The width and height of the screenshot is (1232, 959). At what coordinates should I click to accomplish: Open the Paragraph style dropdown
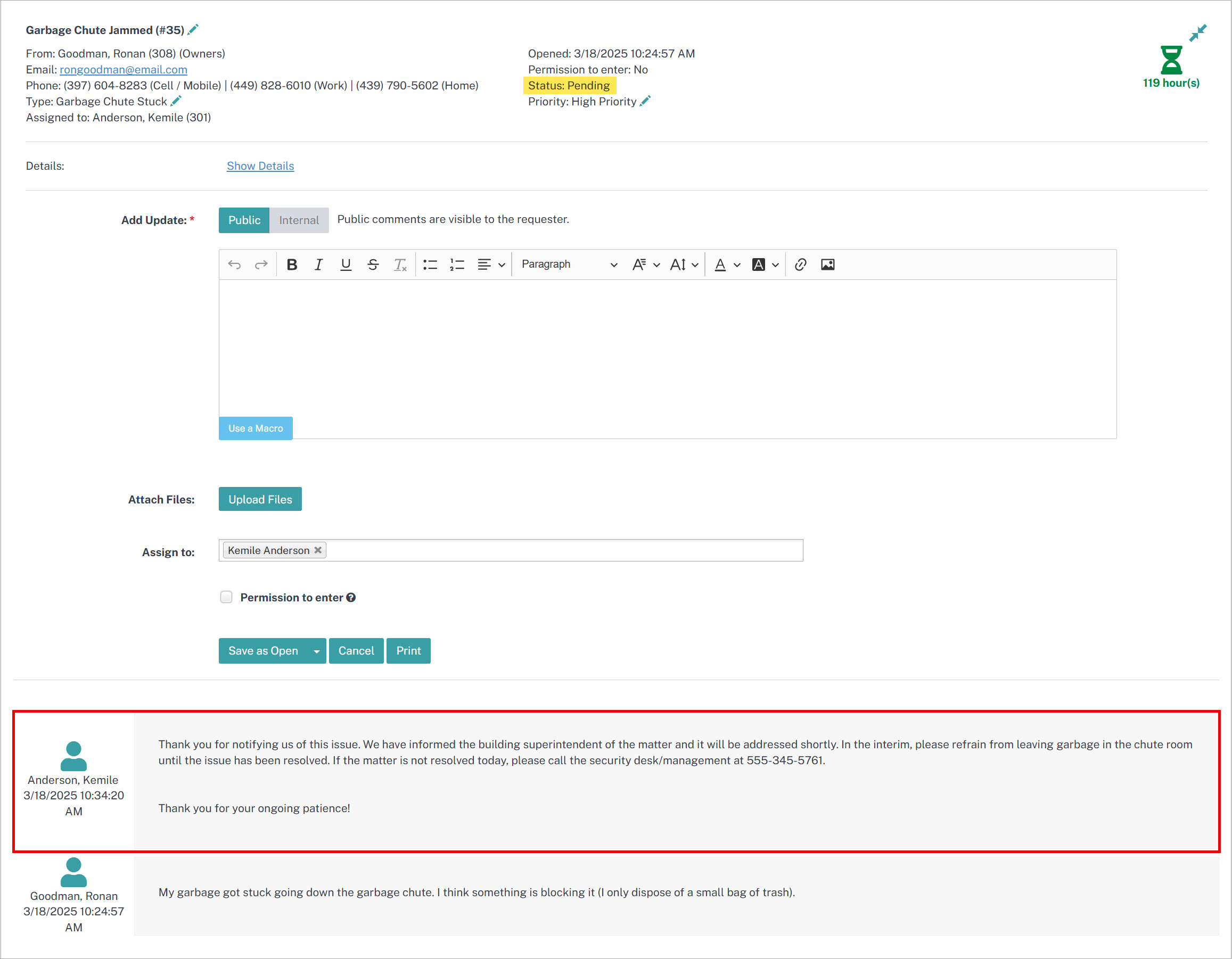coord(569,264)
